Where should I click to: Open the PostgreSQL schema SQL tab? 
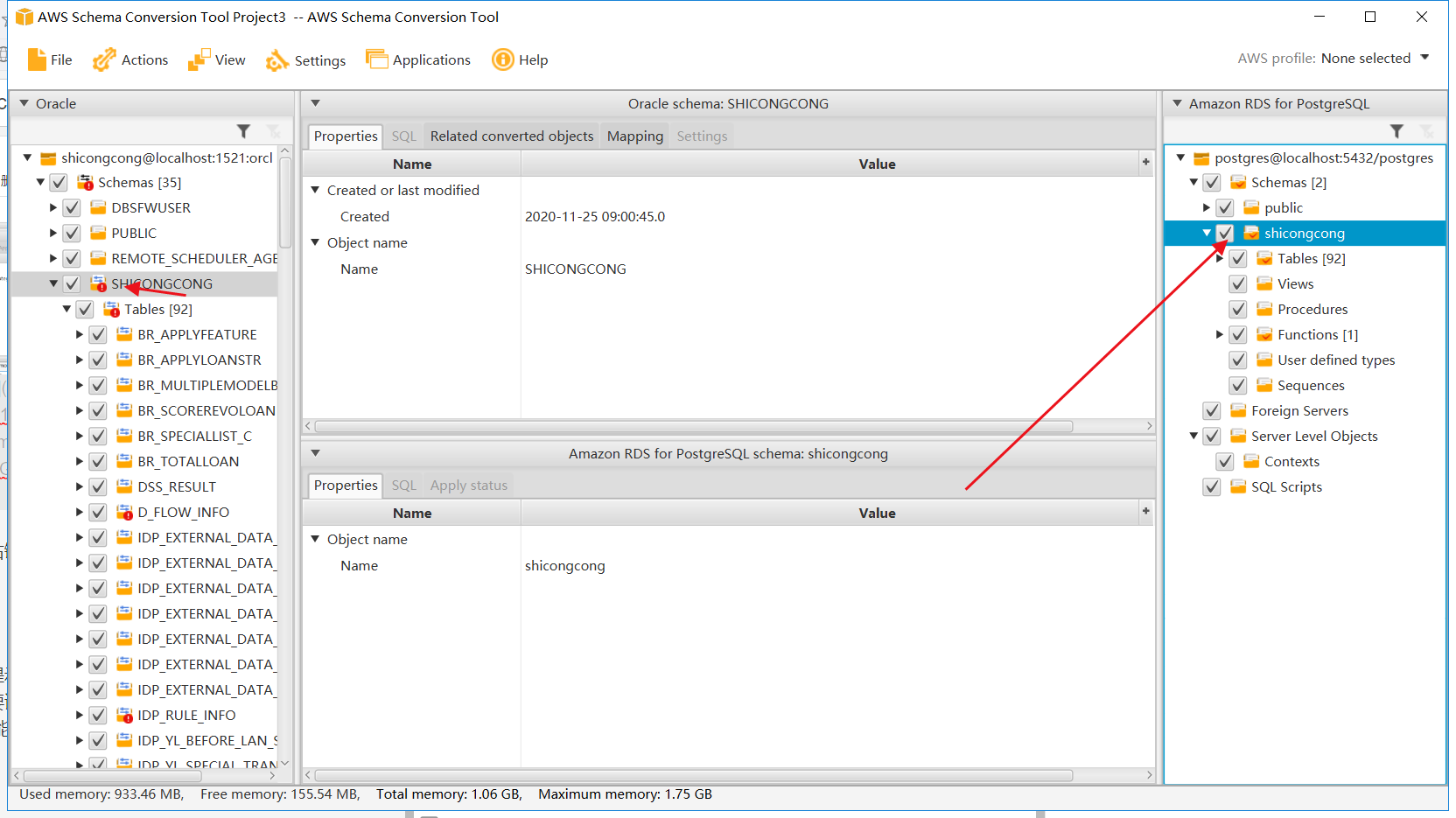tap(404, 486)
